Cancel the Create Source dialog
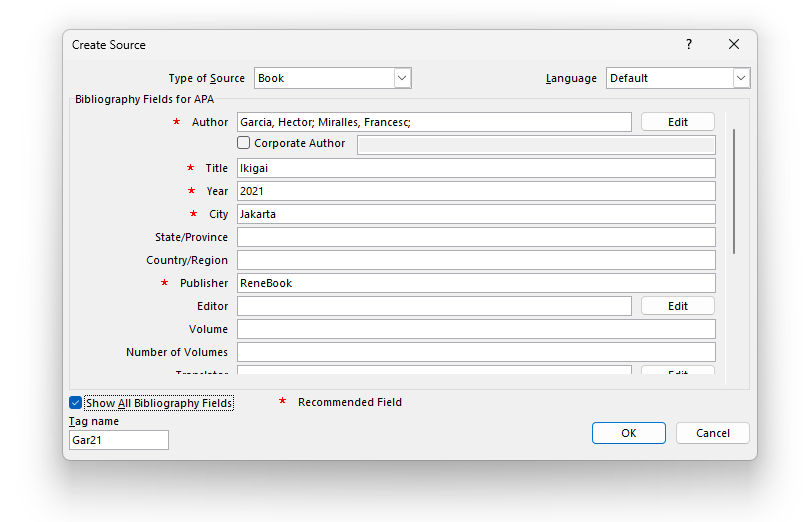Viewport: 811px width, 522px height. tap(712, 433)
